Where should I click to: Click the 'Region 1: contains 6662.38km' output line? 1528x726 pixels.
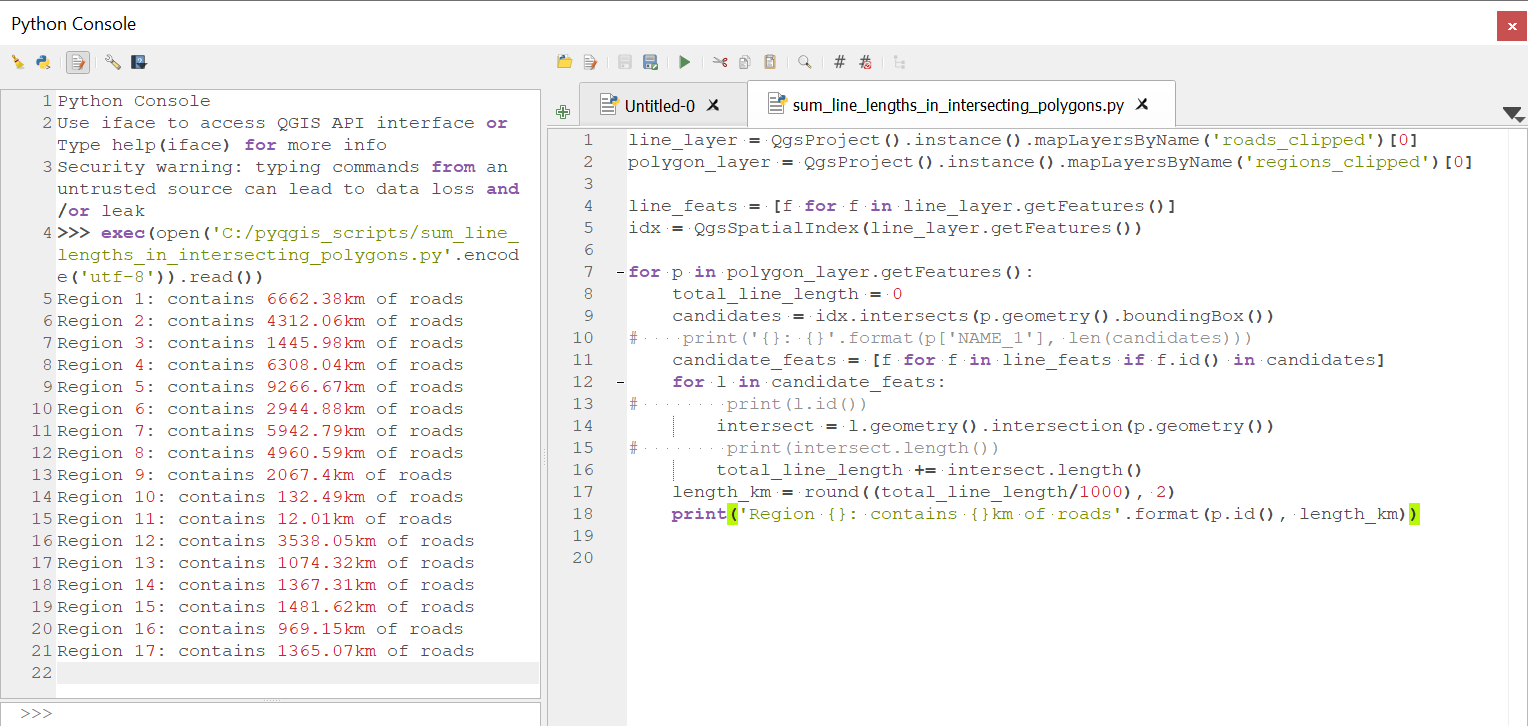[260, 299]
